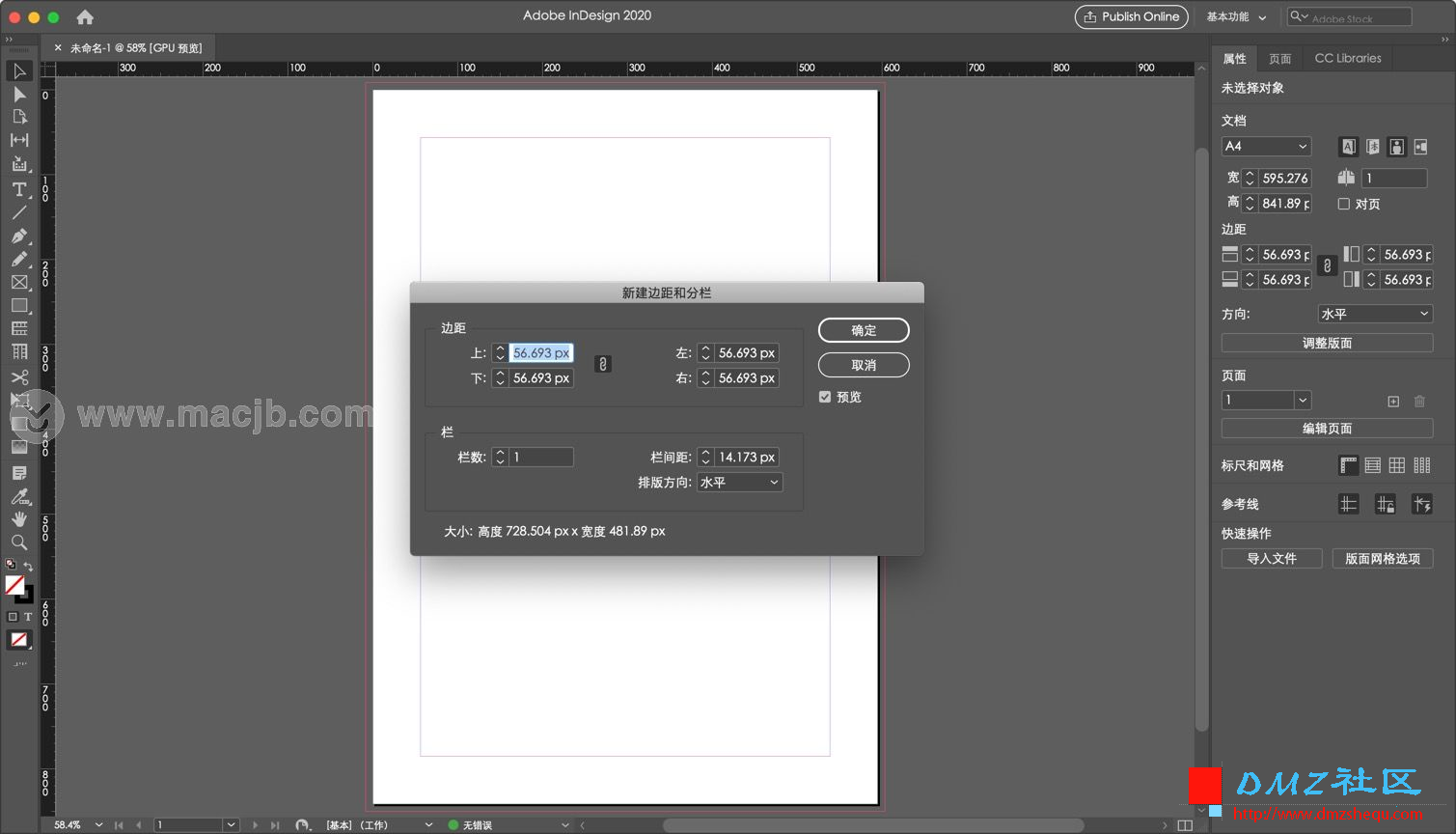Screen dimensions: 1456x834
Task: Click the 导入文件 button
Action: point(1272,559)
